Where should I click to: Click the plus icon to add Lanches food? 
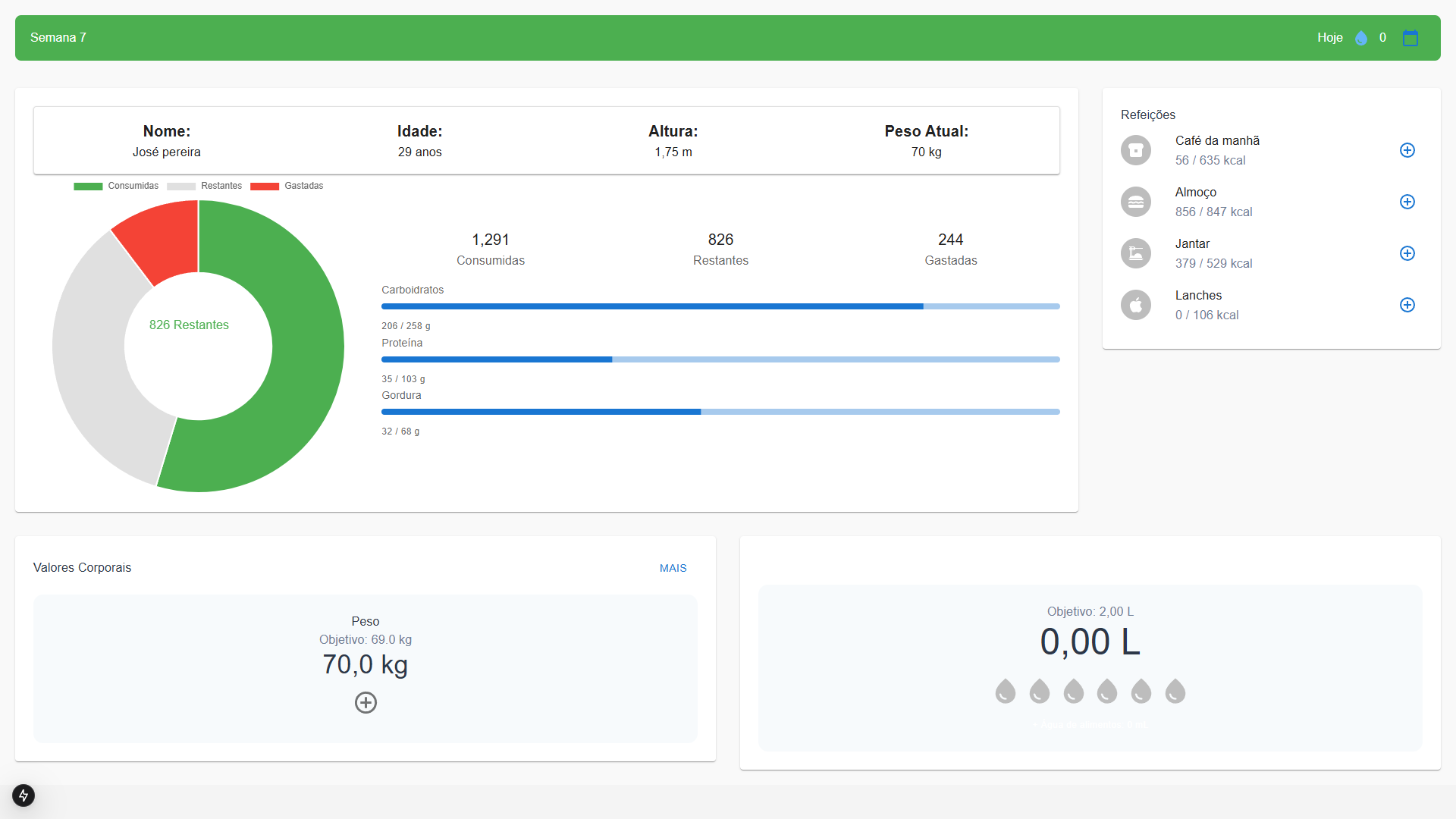(1407, 304)
